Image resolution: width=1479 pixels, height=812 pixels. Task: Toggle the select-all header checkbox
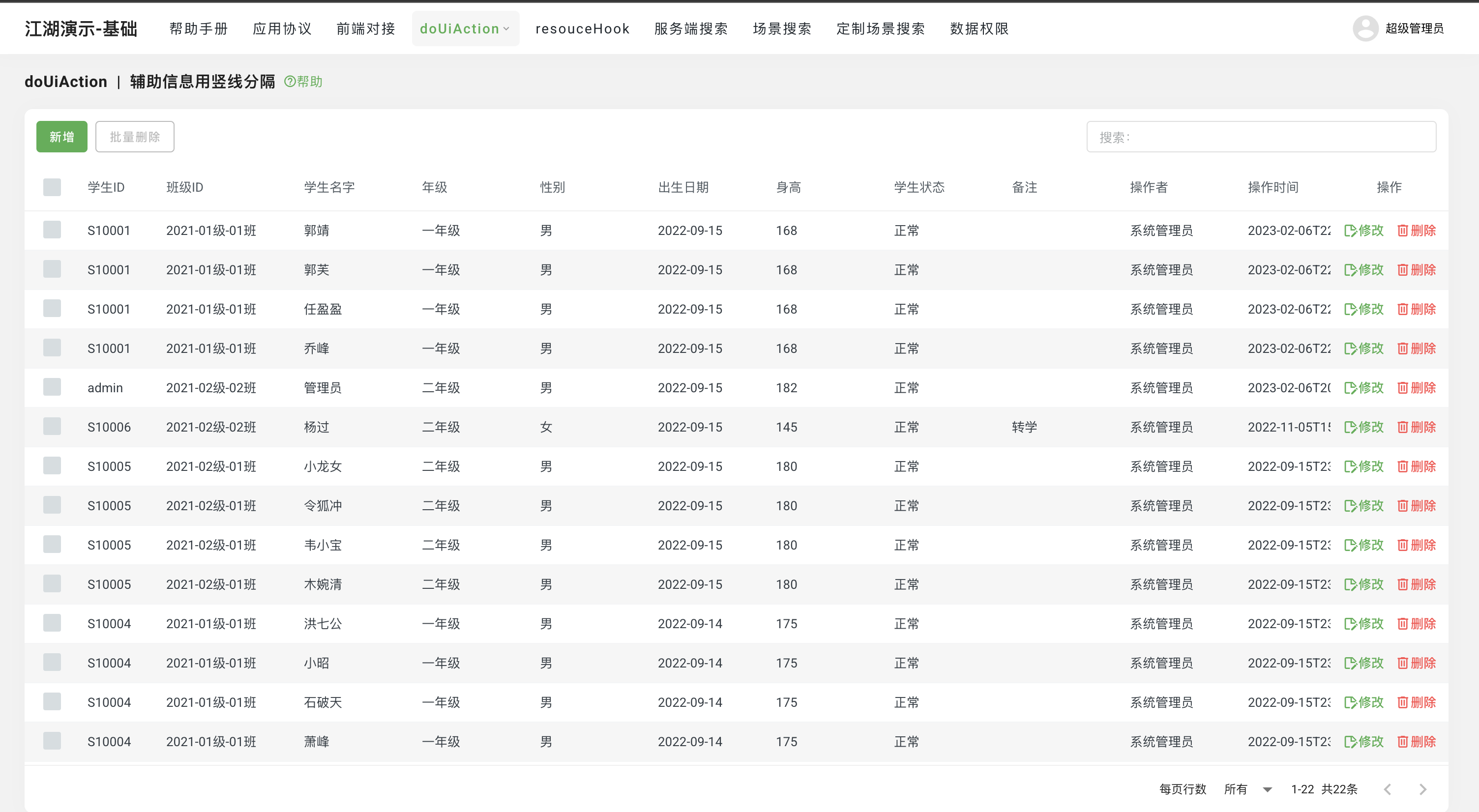pyautogui.click(x=52, y=187)
